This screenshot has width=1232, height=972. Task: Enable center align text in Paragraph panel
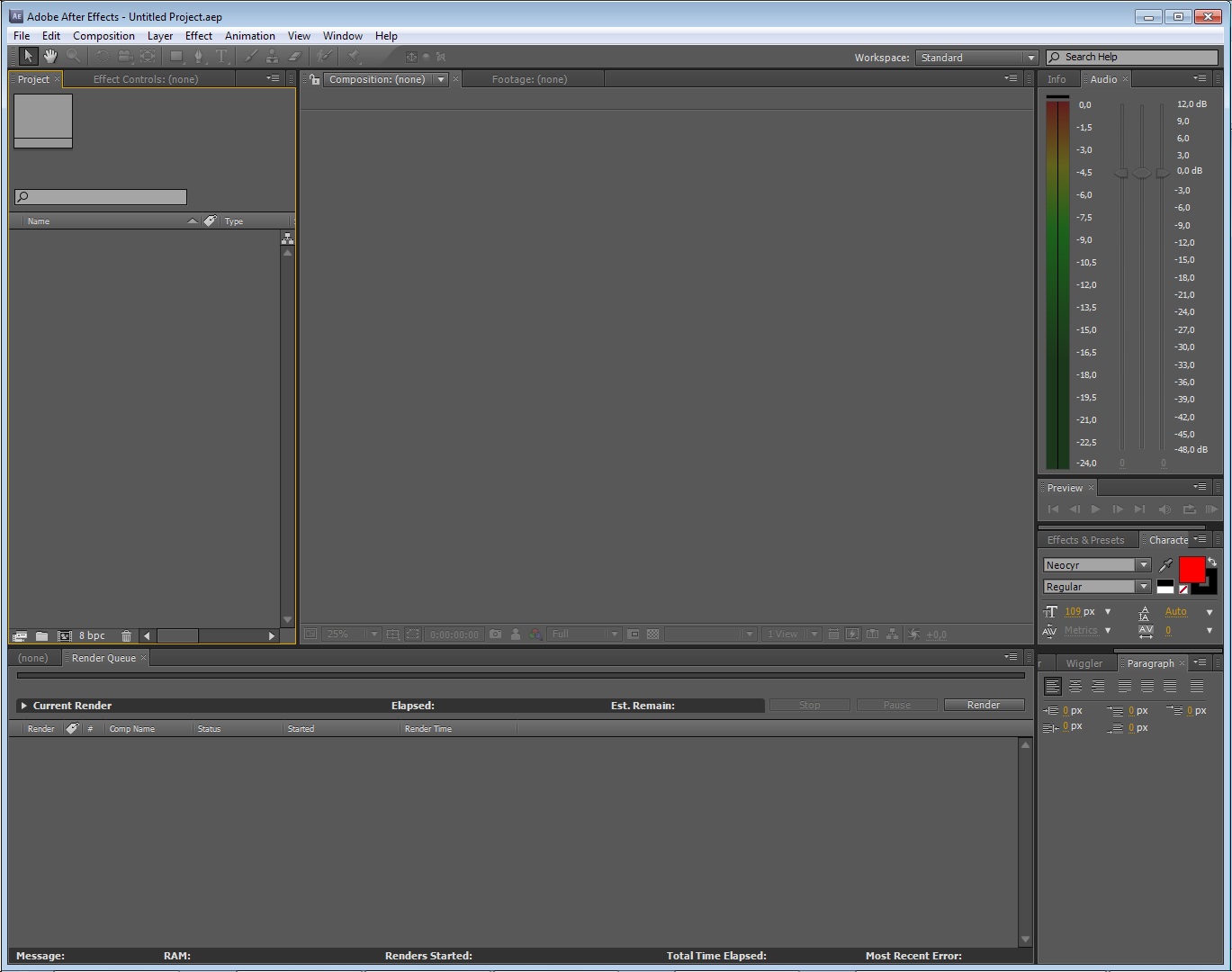click(x=1075, y=686)
